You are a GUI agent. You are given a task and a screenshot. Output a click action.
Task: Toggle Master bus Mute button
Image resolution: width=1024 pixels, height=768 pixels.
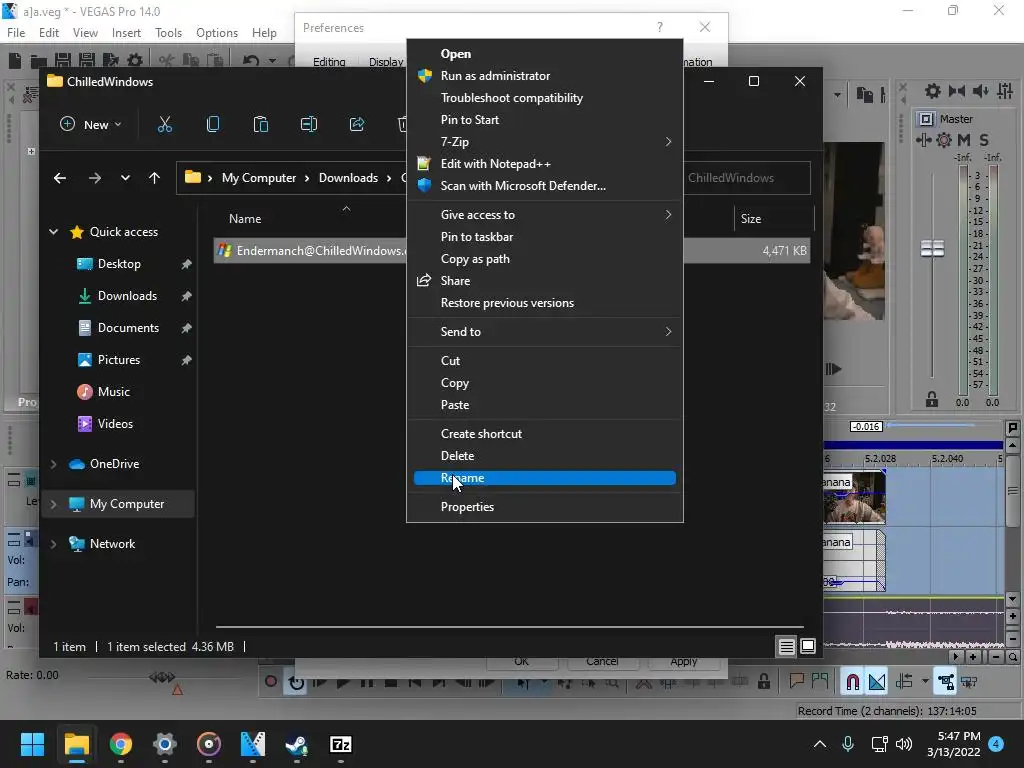[964, 140]
